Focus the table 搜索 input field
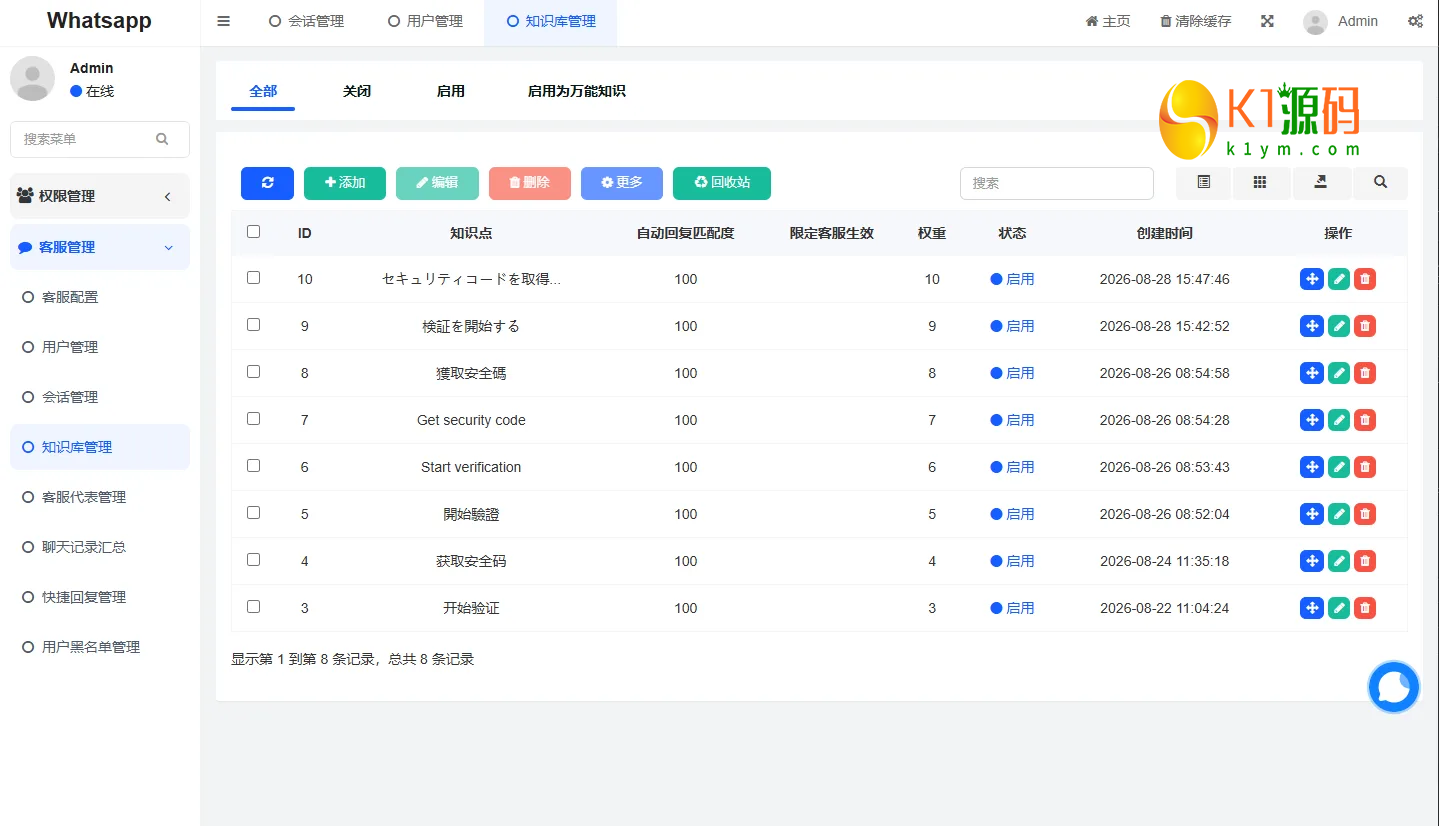Image resolution: width=1439 pixels, height=826 pixels. [1057, 183]
